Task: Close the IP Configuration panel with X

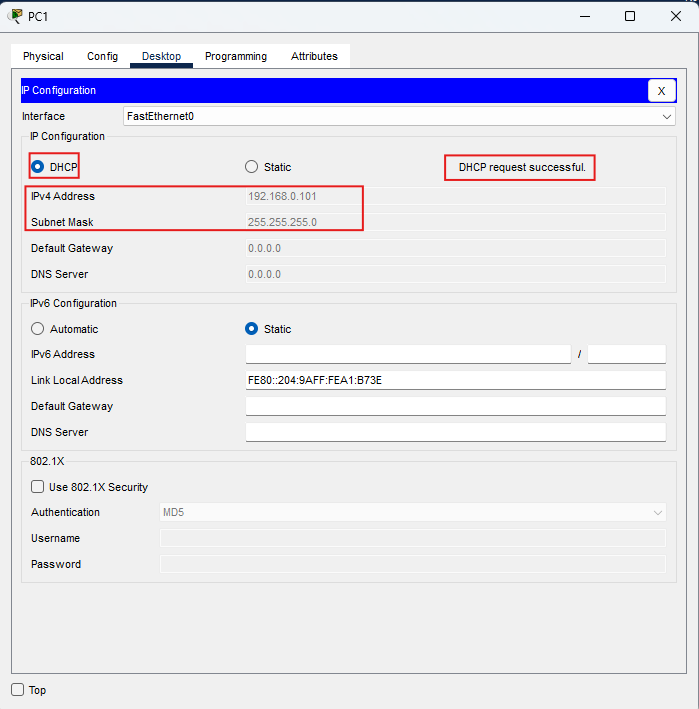Action: [661, 91]
